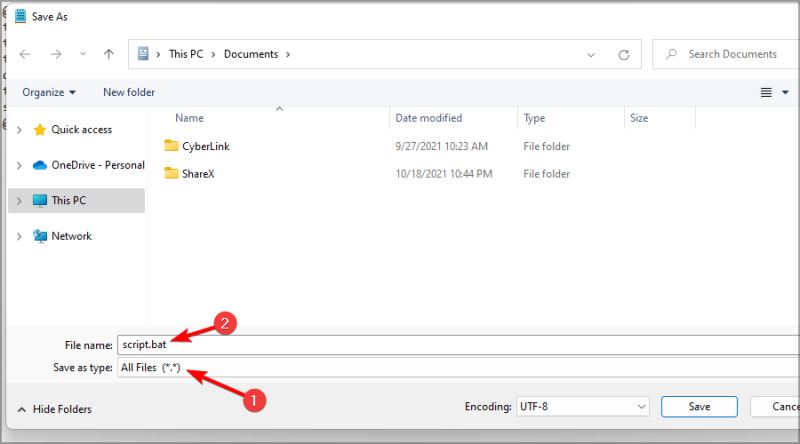This screenshot has width=800, height=444.
Task: Click the search magnifier icon
Action: tap(671, 54)
